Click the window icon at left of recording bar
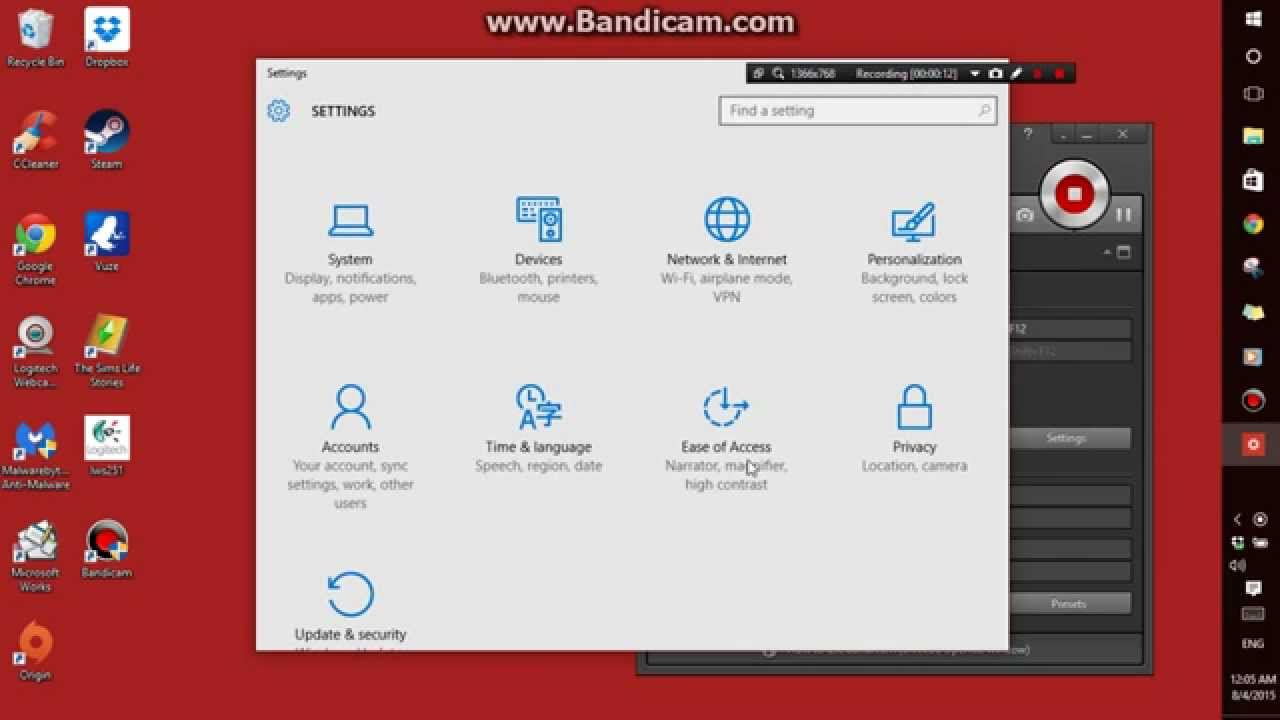 pyautogui.click(x=758, y=74)
